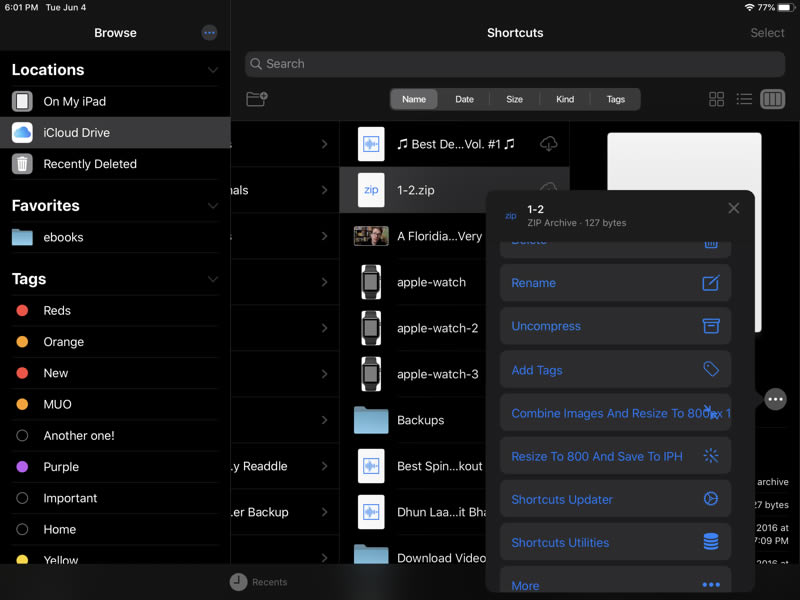Sort files by Date
This screenshot has width=800, height=600.
465,99
